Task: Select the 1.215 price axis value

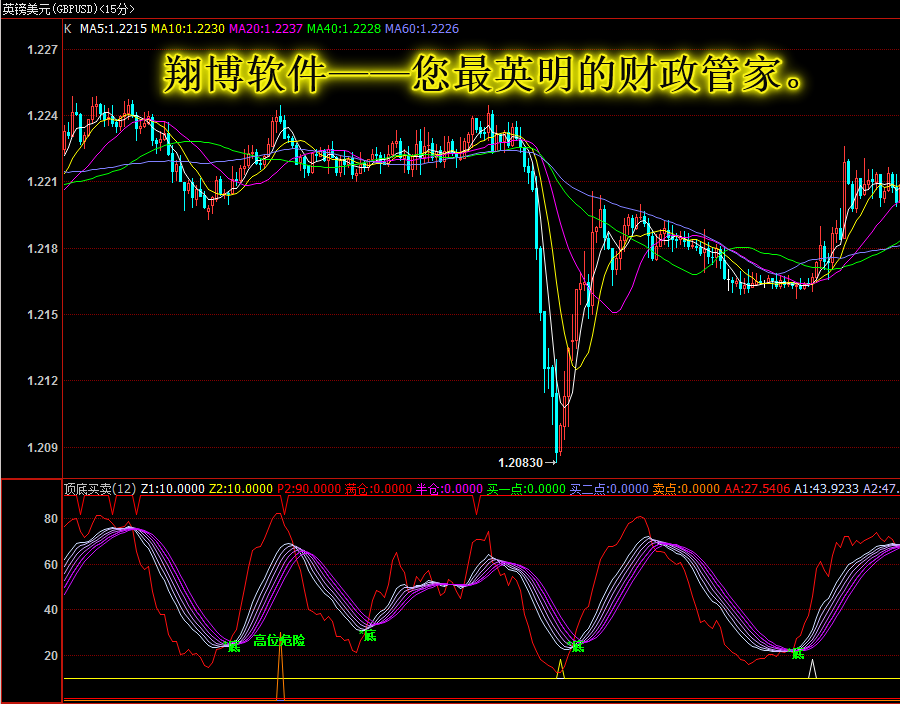Action: 42,314
